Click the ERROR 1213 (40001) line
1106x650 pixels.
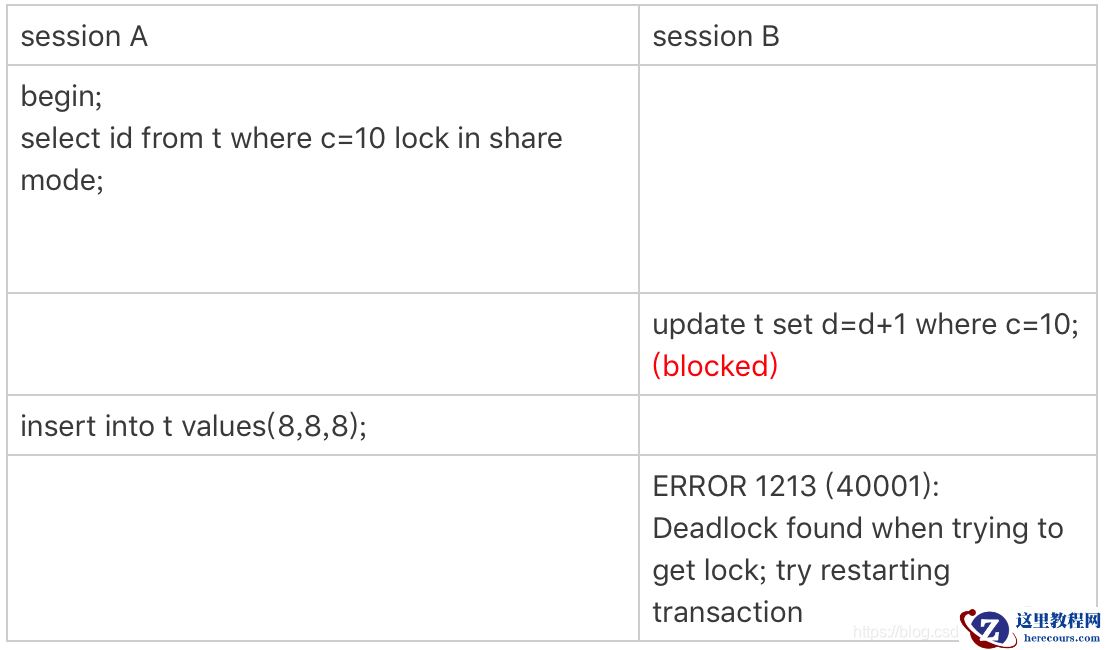(x=796, y=486)
